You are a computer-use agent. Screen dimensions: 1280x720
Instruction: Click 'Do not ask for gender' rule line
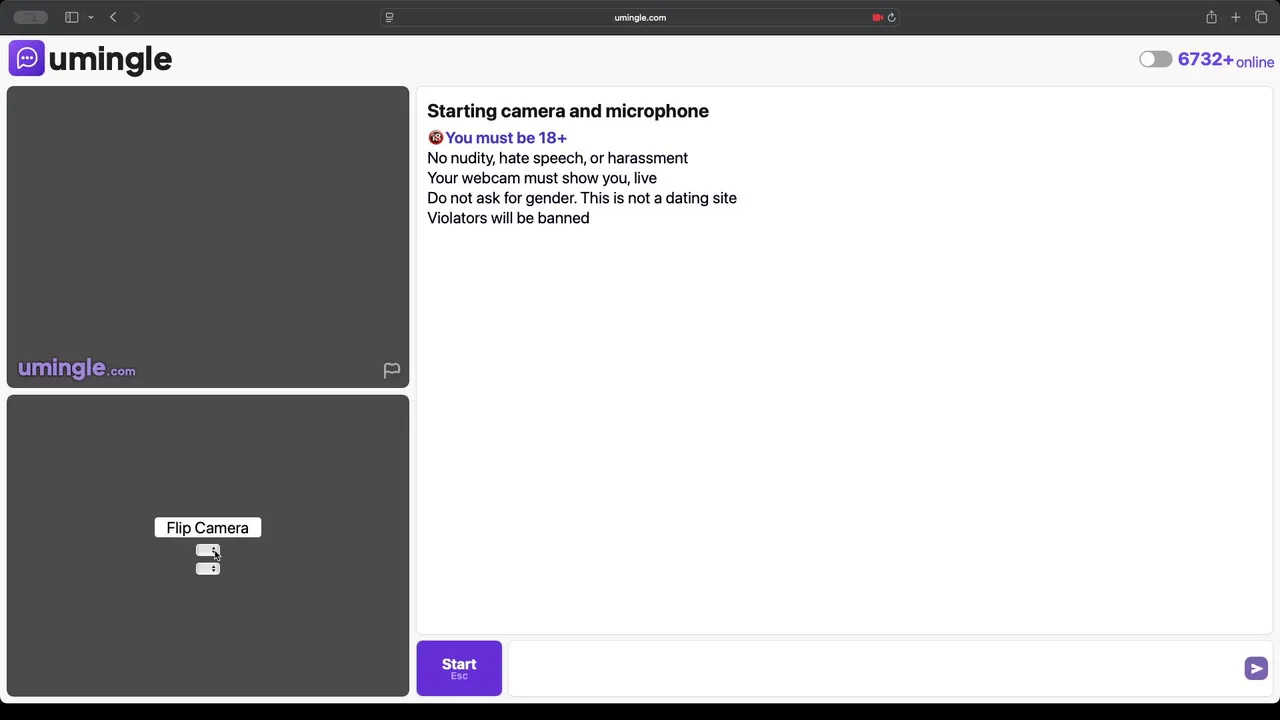[582, 198]
